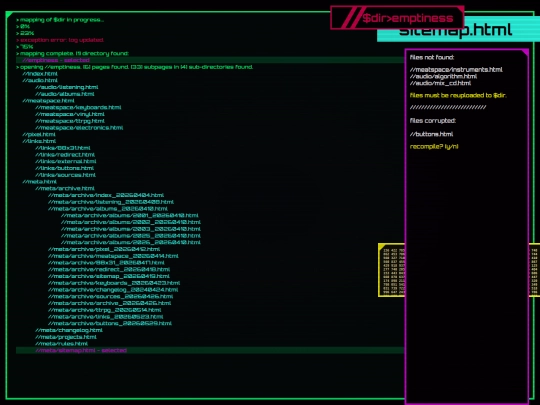The height and width of the screenshot is (405, 540).
Task: Open //meatspace/electronics.html link
Action: pyautogui.click(x=79, y=128)
